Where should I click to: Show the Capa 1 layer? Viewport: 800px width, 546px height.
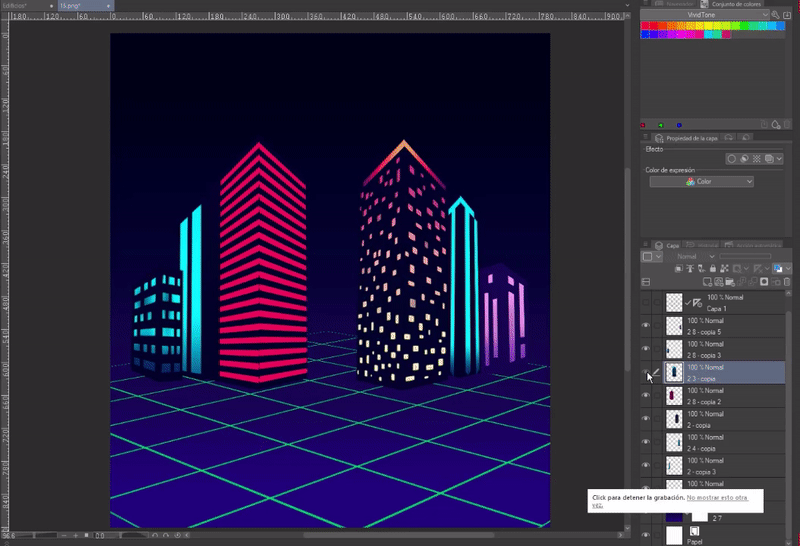point(645,302)
